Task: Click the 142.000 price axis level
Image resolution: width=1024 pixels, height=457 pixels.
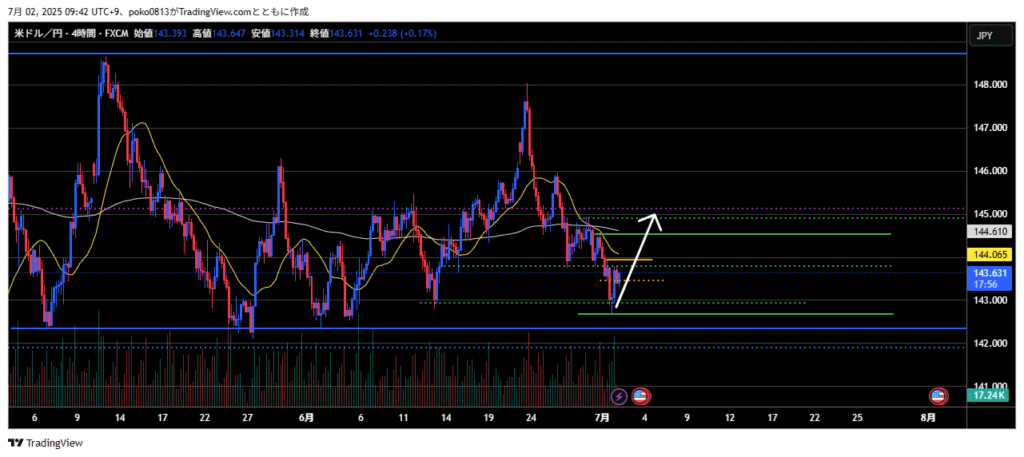Action: pyautogui.click(x=989, y=343)
